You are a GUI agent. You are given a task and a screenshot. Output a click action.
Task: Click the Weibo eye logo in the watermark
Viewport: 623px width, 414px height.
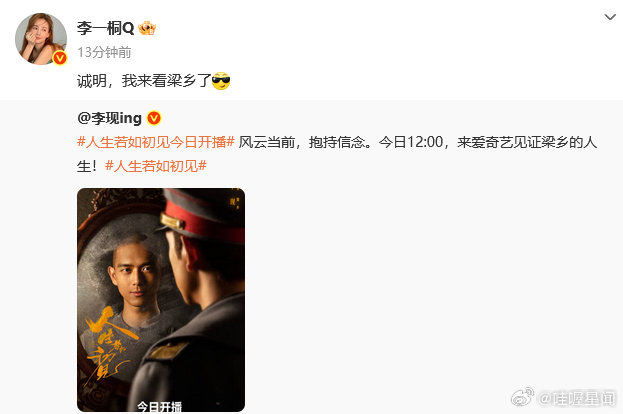pos(522,397)
